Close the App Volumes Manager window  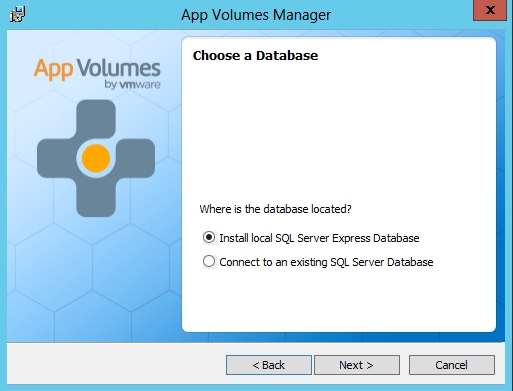click(490, 10)
